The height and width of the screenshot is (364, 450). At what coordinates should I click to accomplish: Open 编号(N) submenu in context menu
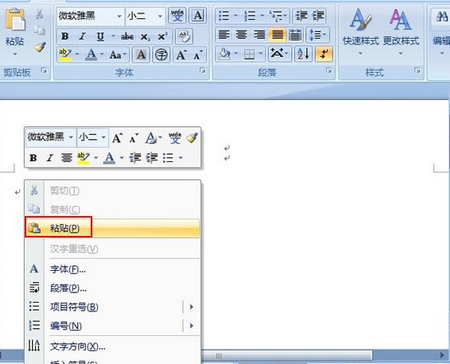click(x=113, y=326)
